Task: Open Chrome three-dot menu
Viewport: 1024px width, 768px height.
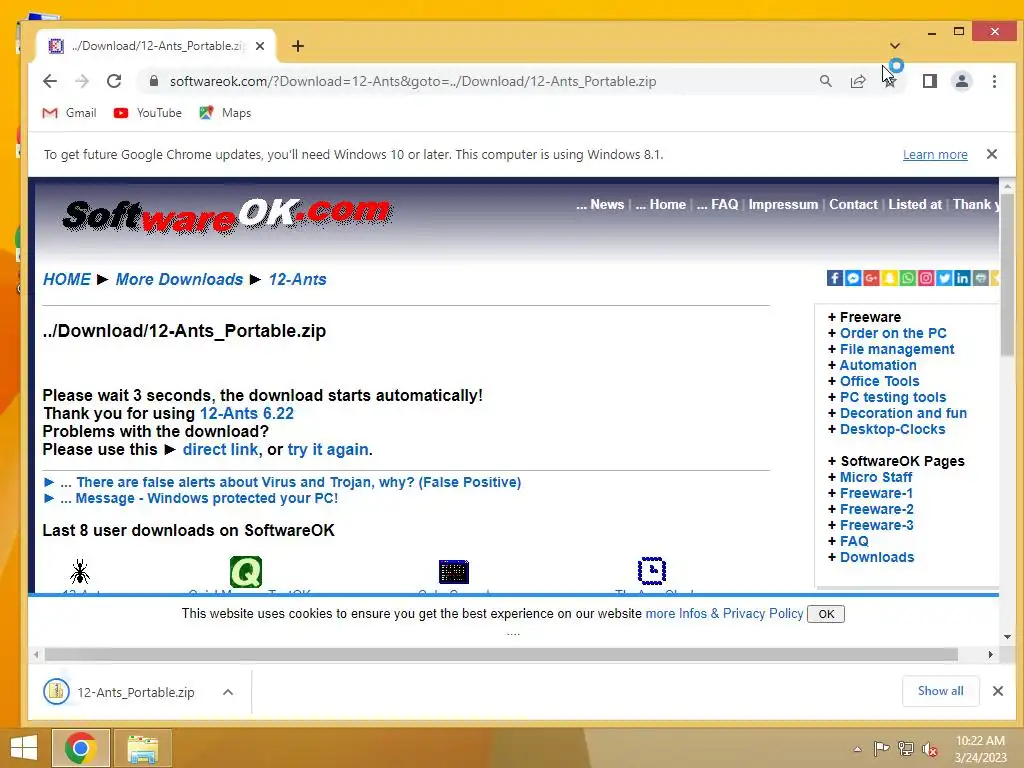Action: (994, 81)
